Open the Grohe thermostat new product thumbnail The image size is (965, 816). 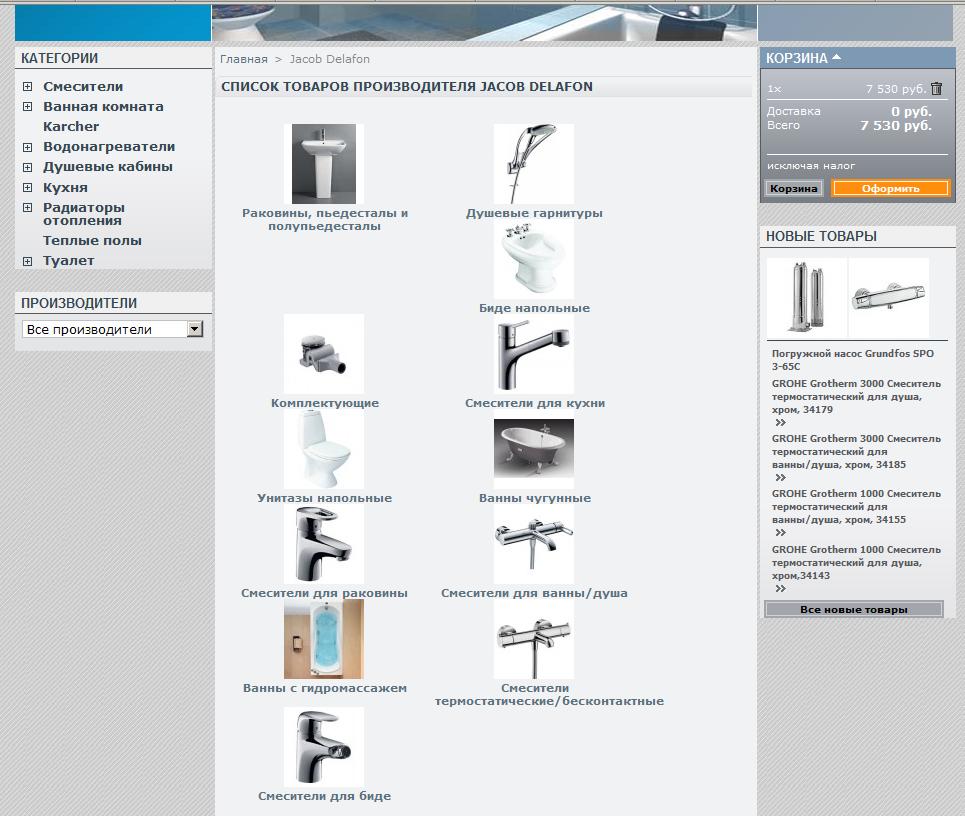point(889,297)
